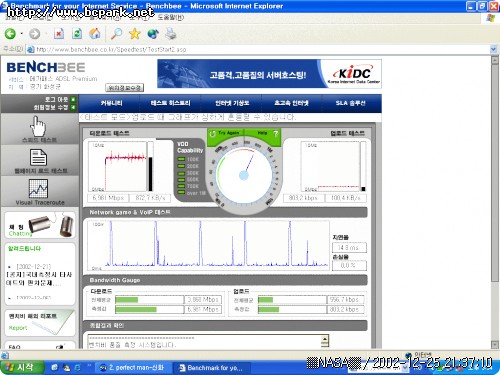Click the 로그 아웃 link
The height and width of the screenshot is (375, 500).
[57, 99]
